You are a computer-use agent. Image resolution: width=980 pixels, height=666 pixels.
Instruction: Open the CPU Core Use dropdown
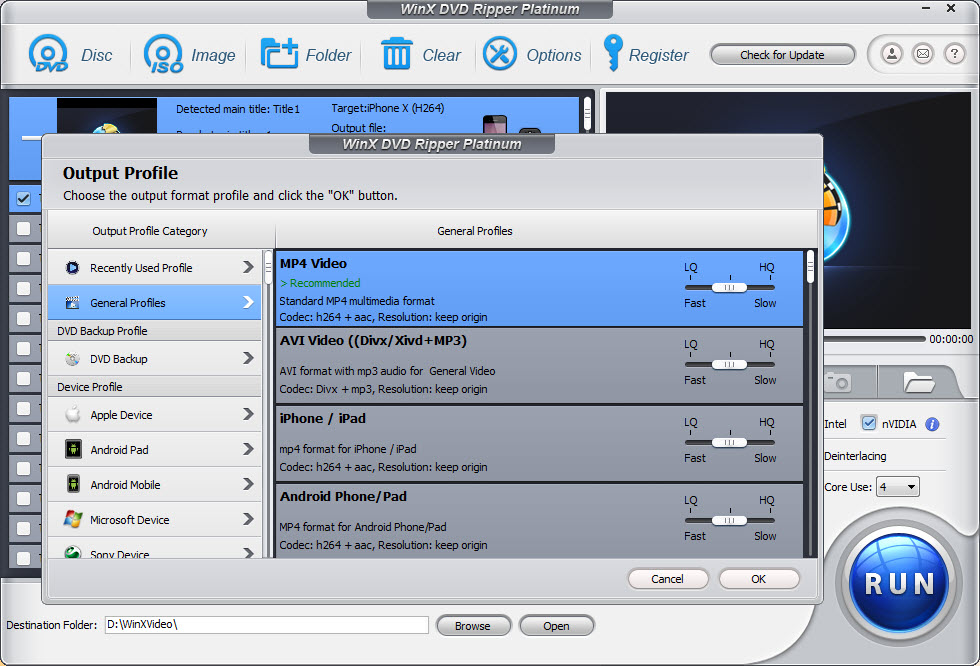coord(898,487)
